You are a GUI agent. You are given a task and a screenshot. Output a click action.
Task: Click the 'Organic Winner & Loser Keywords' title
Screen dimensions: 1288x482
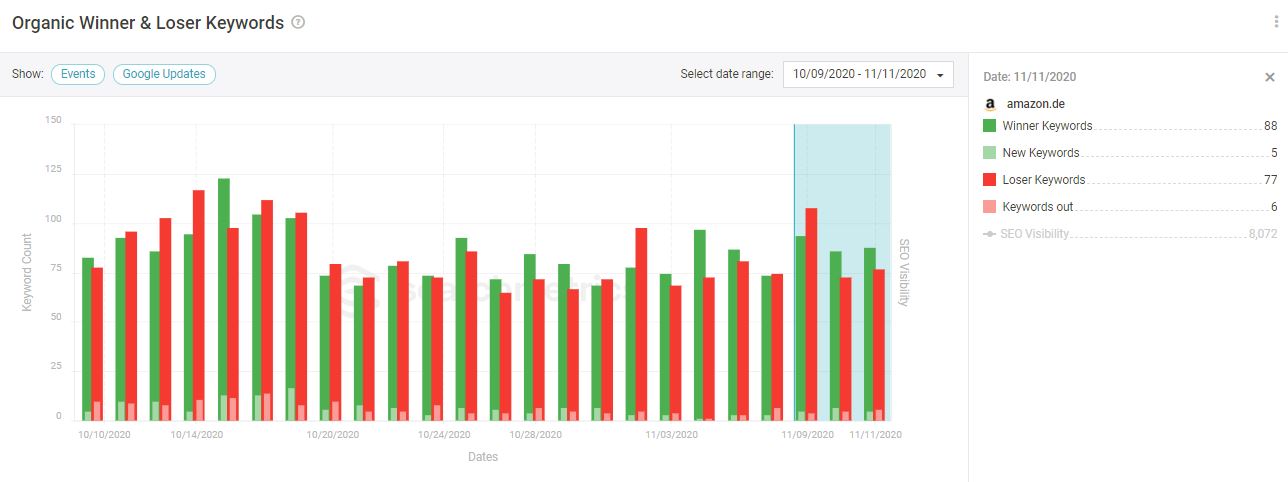148,23
